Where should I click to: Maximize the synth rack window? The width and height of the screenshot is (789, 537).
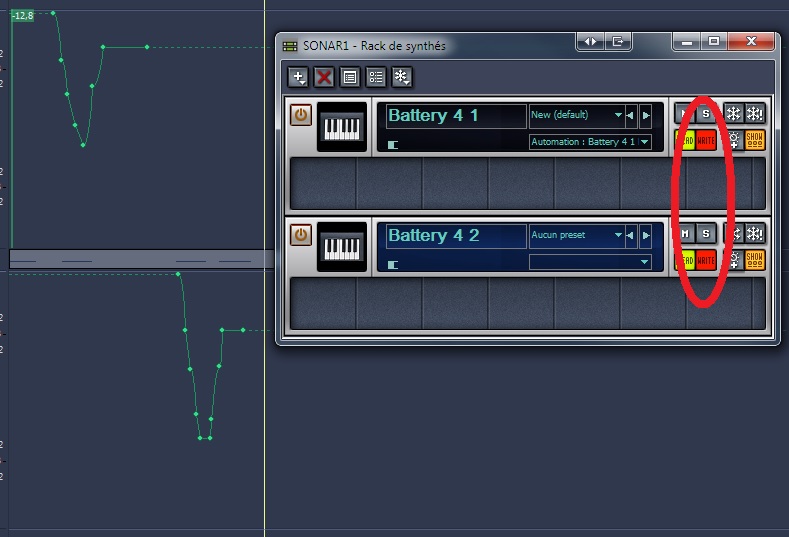[714, 42]
